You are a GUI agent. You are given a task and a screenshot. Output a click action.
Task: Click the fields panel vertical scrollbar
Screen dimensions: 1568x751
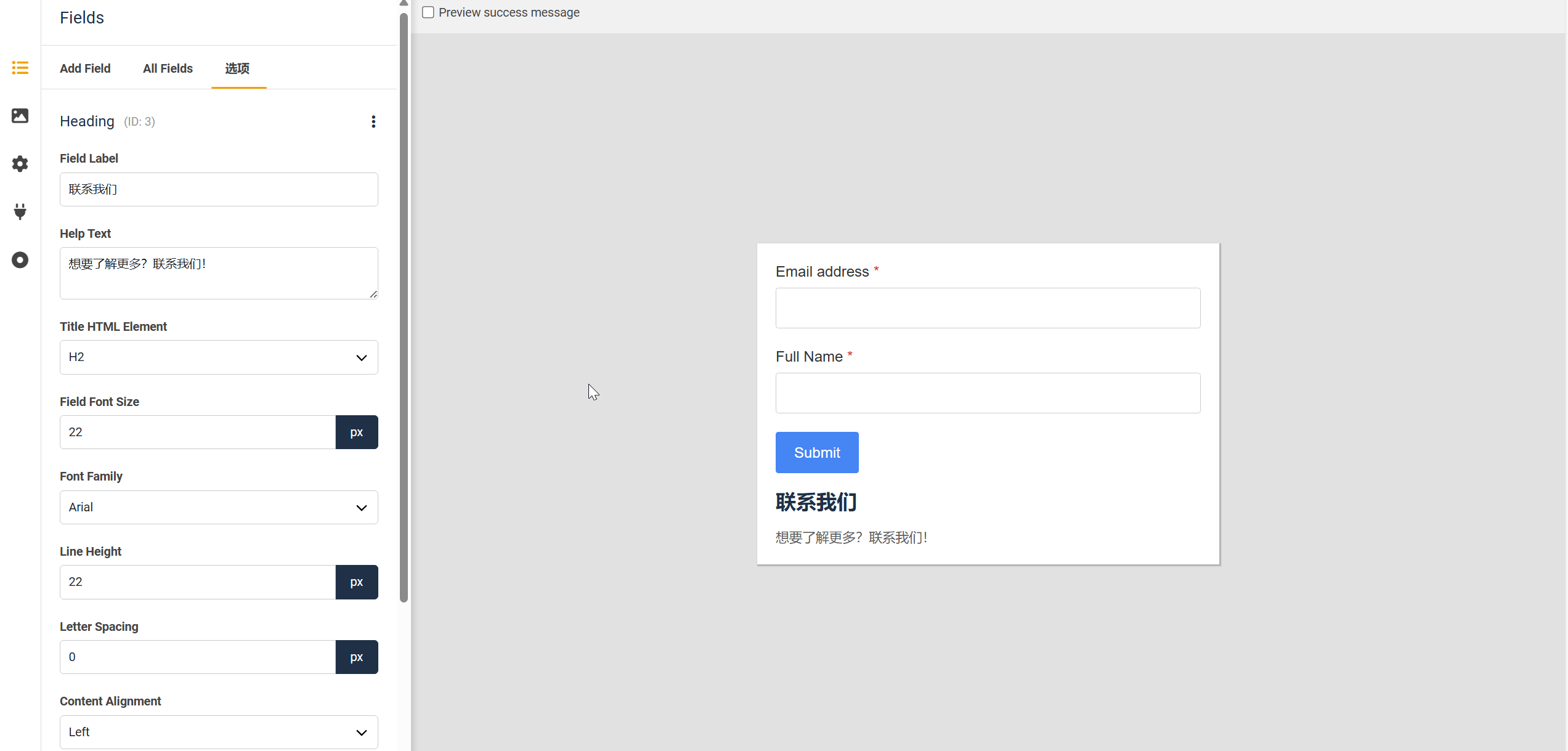(x=404, y=308)
